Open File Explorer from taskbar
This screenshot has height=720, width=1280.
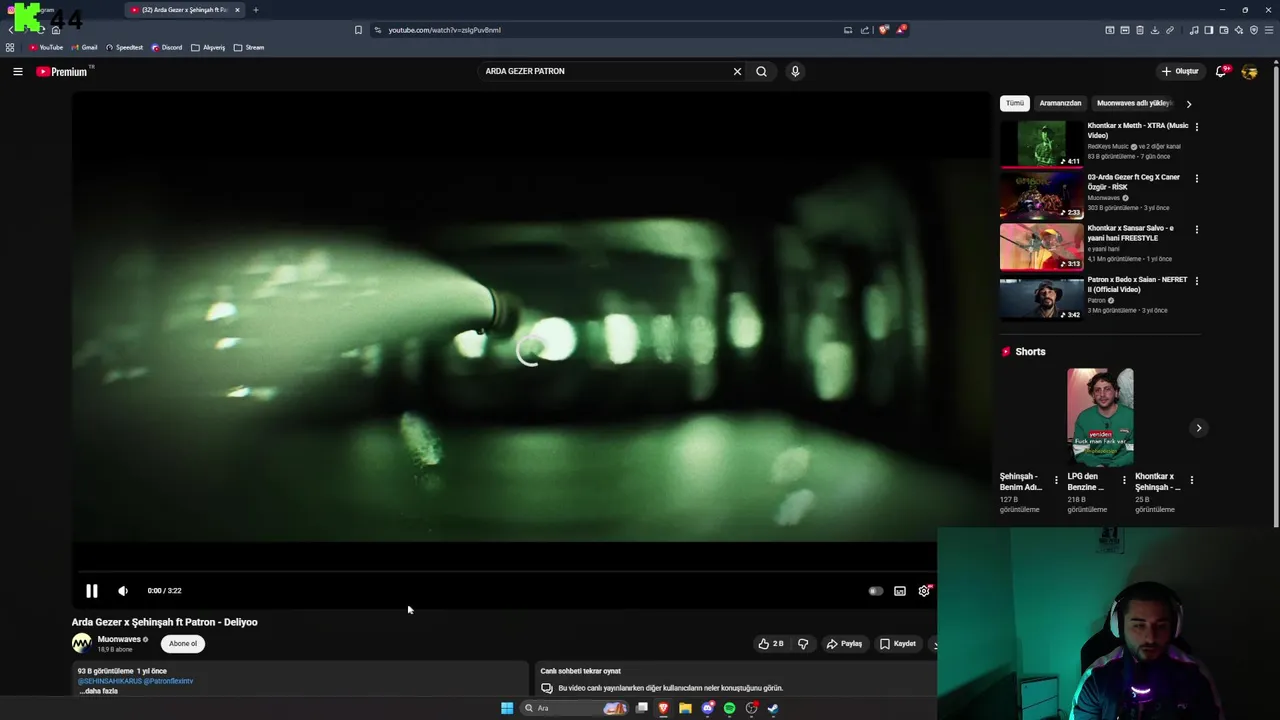pos(685,708)
